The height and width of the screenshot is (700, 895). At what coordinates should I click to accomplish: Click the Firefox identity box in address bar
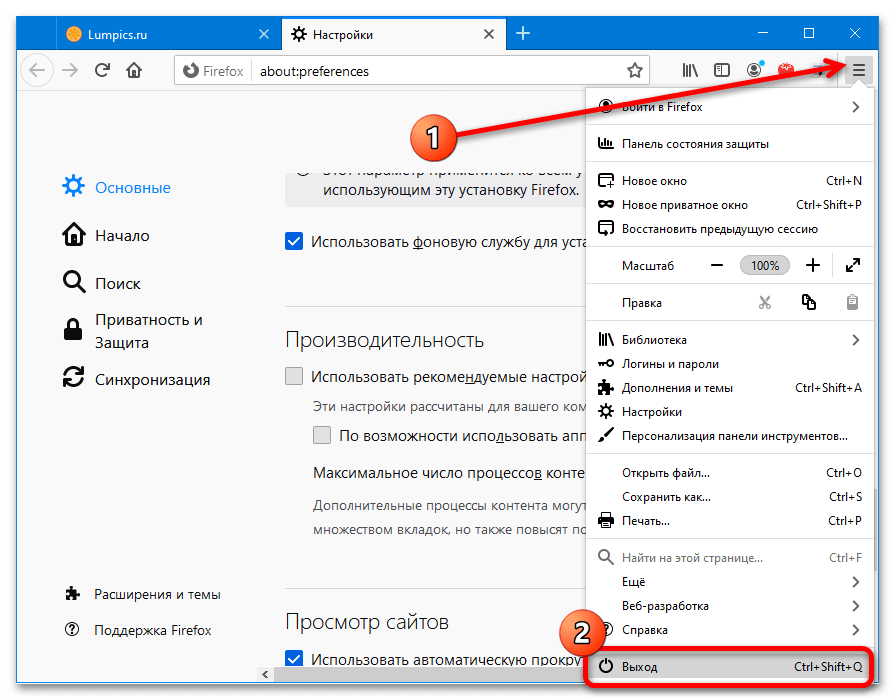[x=213, y=71]
